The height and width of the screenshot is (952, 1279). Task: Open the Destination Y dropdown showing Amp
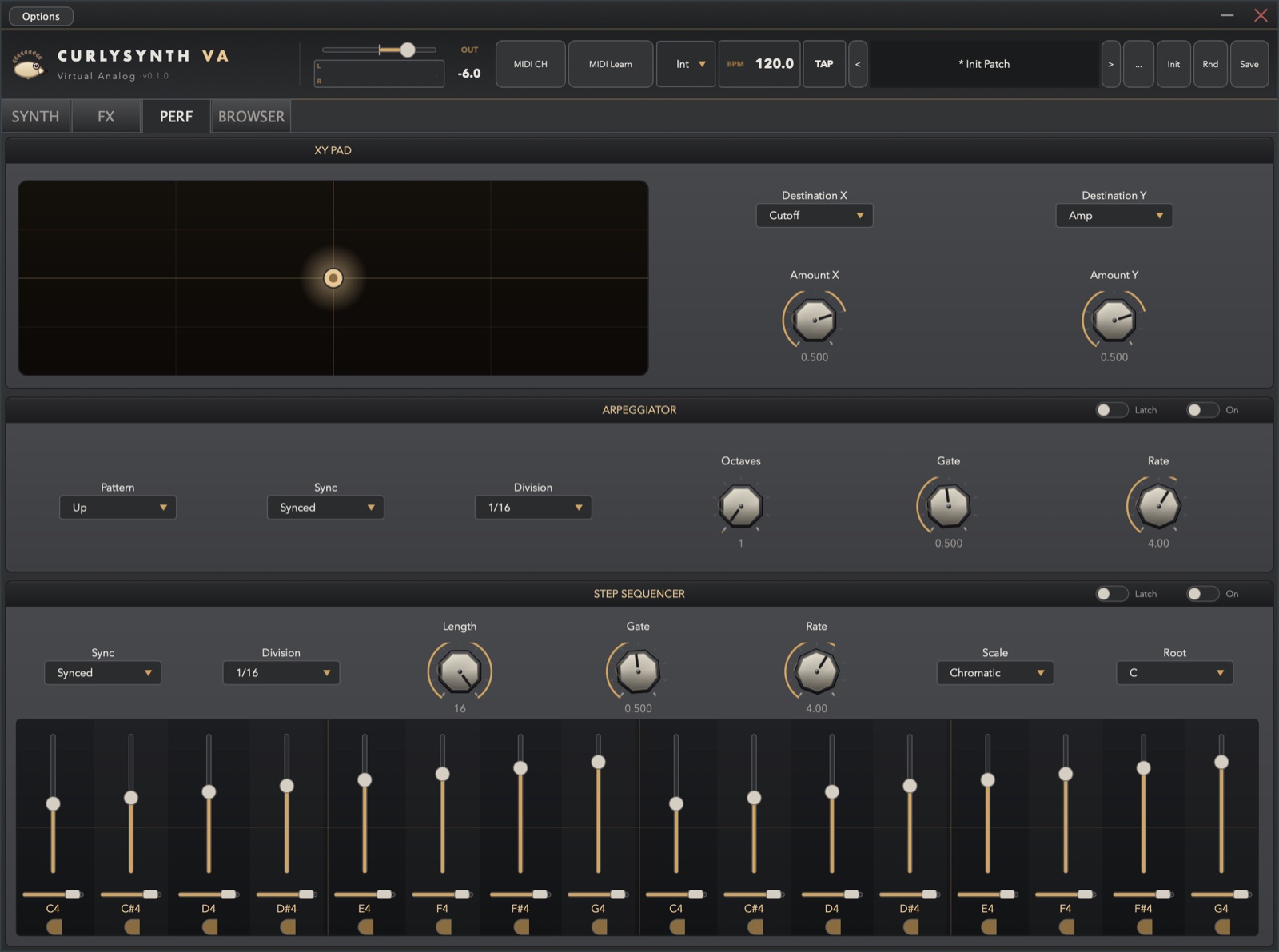pos(1114,216)
